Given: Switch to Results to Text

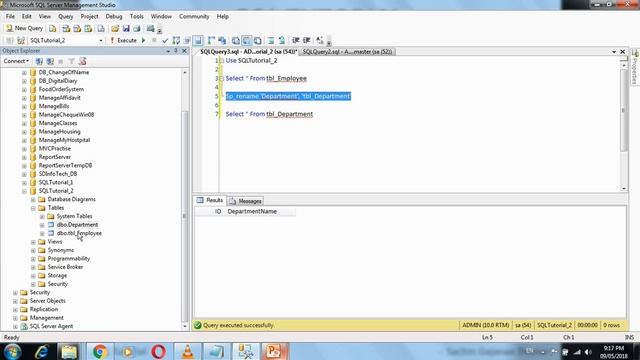Looking at the screenshot, I should pos(236,40).
